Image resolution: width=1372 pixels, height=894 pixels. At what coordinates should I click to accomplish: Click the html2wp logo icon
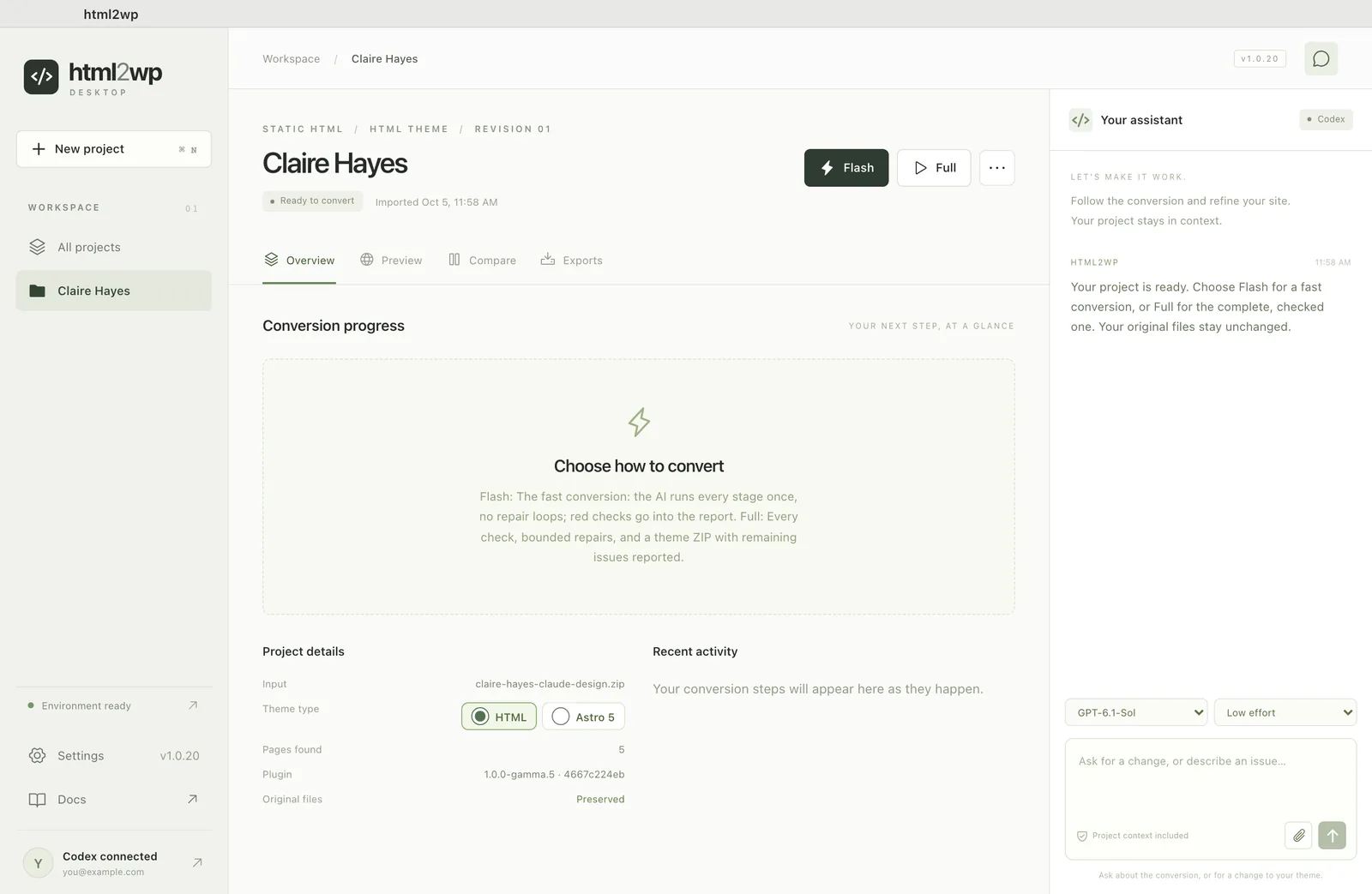coord(41,77)
